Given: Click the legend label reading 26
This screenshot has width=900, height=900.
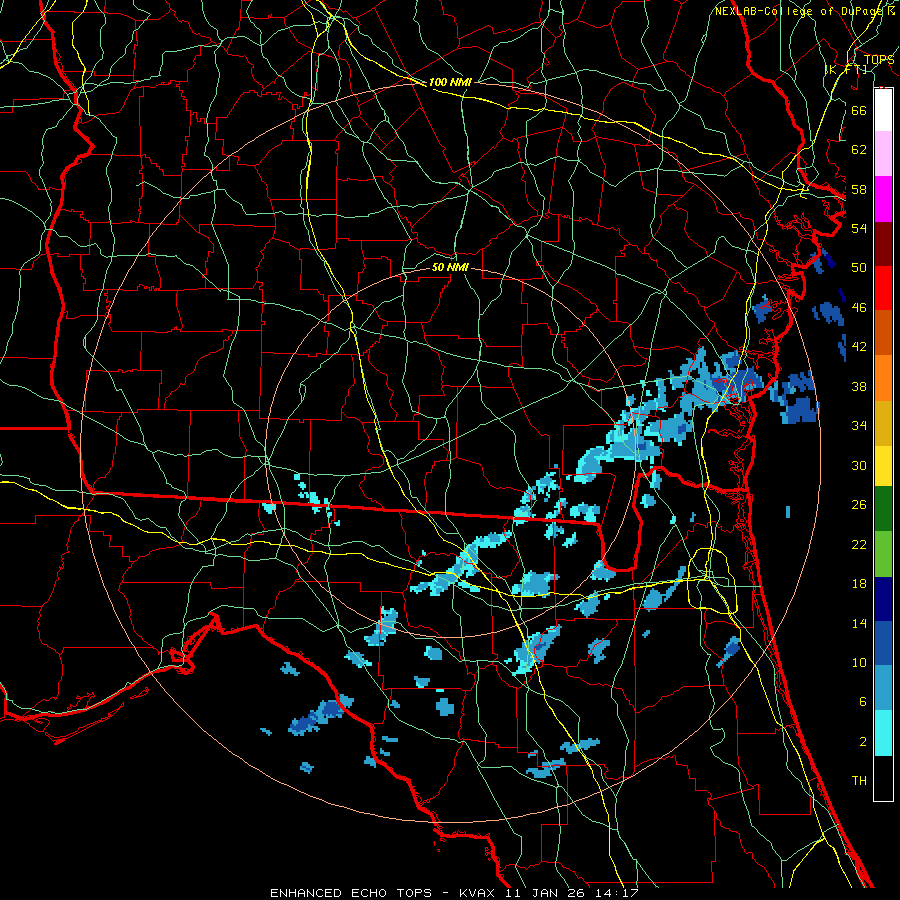Looking at the screenshot, I should pos(859,505).
